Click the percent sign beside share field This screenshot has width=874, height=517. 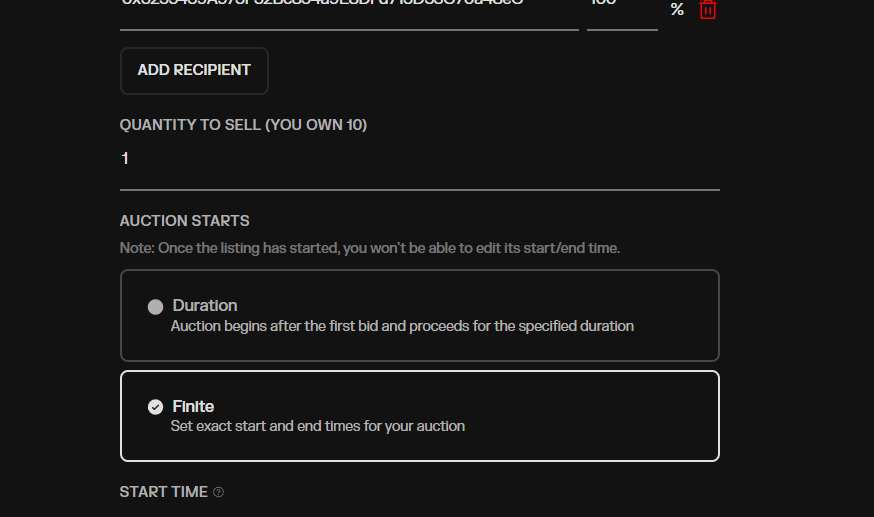pyautogui.click(x=677, y=10)
